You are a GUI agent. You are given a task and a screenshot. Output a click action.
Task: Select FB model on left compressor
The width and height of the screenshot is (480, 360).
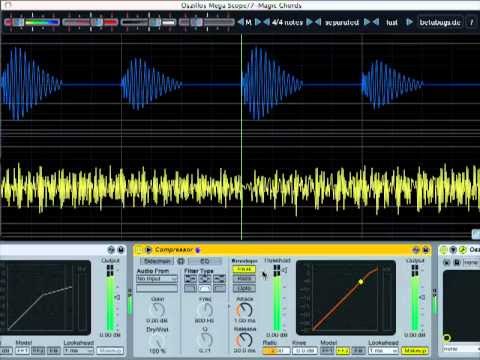pyautogui.click(x=53, y=351)
